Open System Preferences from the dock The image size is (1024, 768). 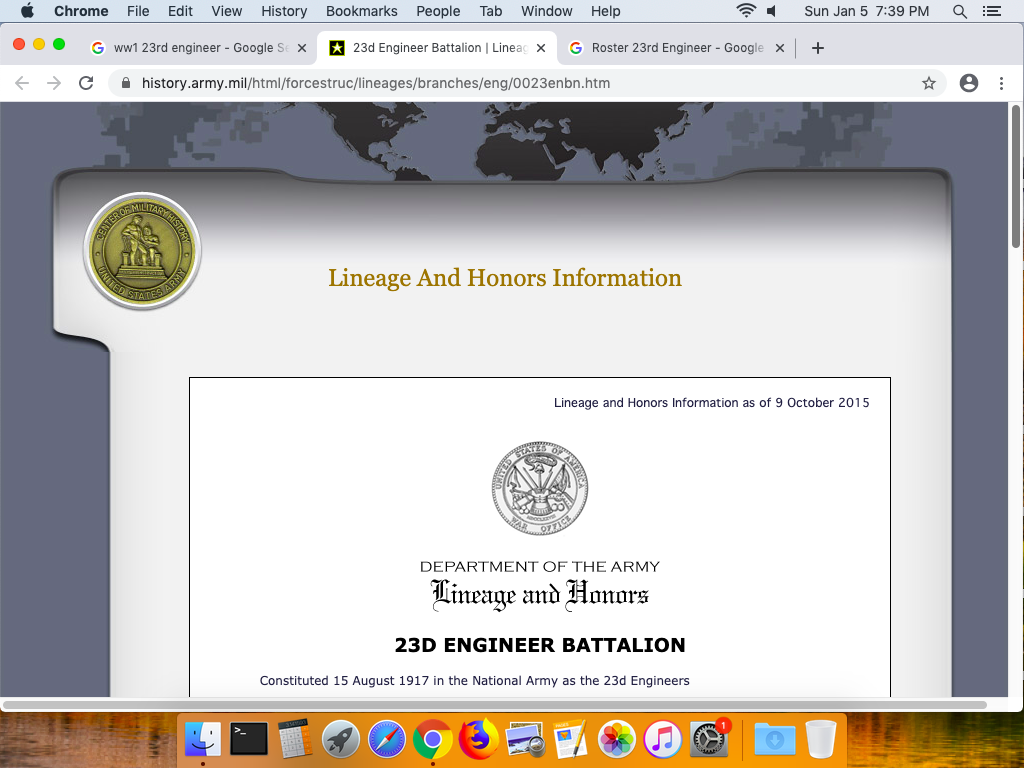(709, 740)
